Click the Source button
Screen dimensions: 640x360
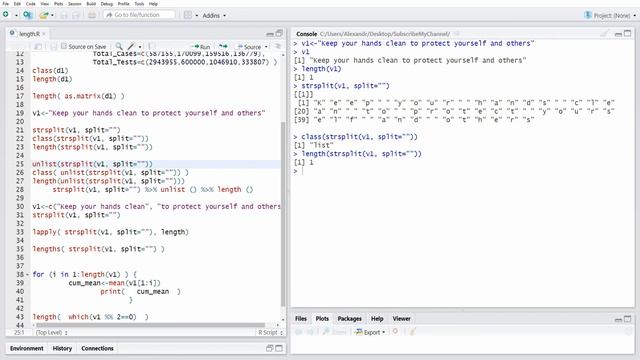tap(249, 47)
